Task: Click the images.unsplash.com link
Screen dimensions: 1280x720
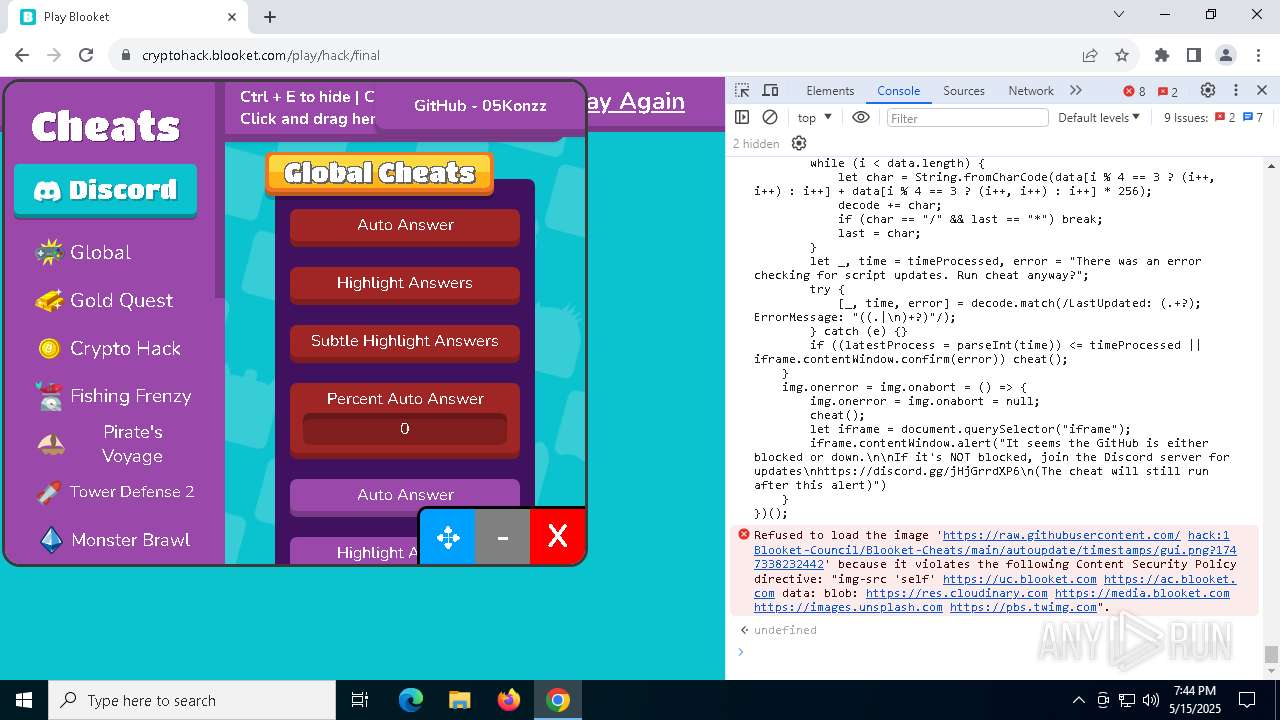Action: tap(848, 607)
